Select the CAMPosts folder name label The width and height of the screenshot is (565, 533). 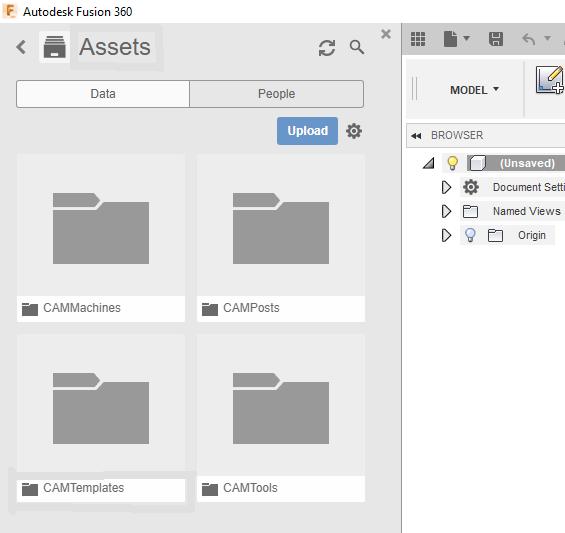(251, 308)
